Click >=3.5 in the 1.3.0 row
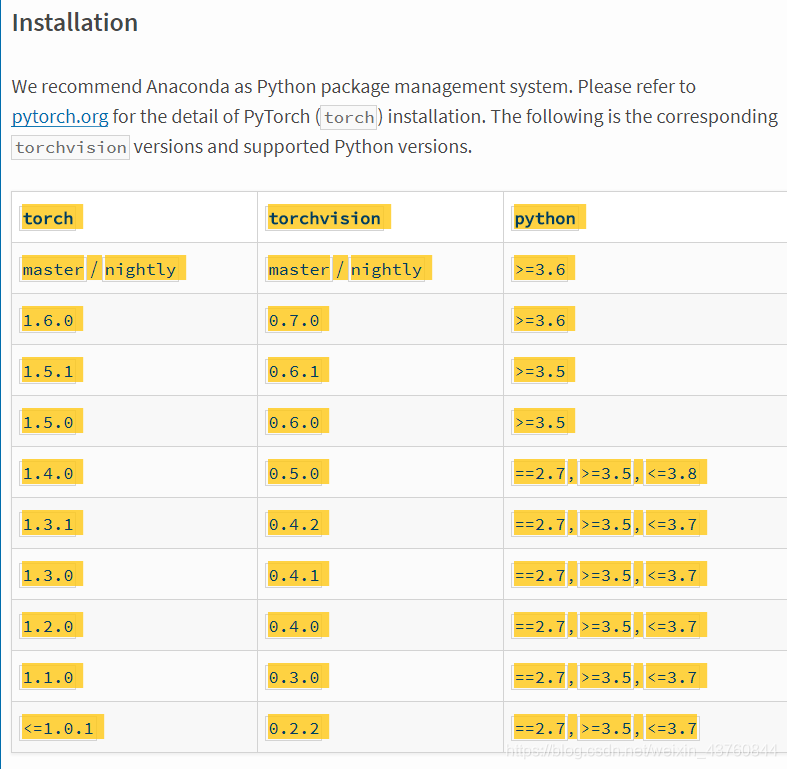Screen dimensions: 787x769 coord(606,575)
